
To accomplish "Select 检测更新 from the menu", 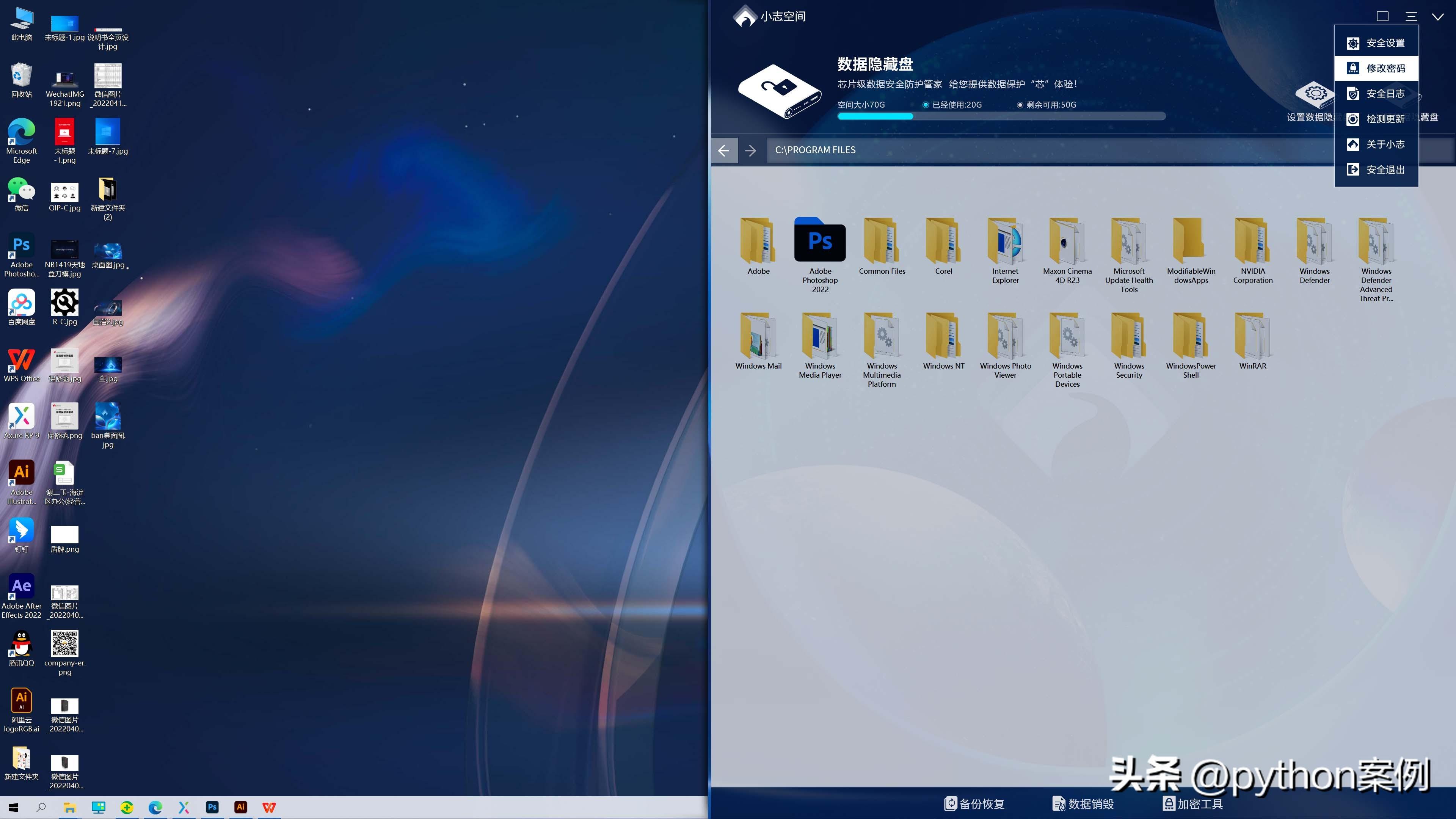I will pos(1376,119).
